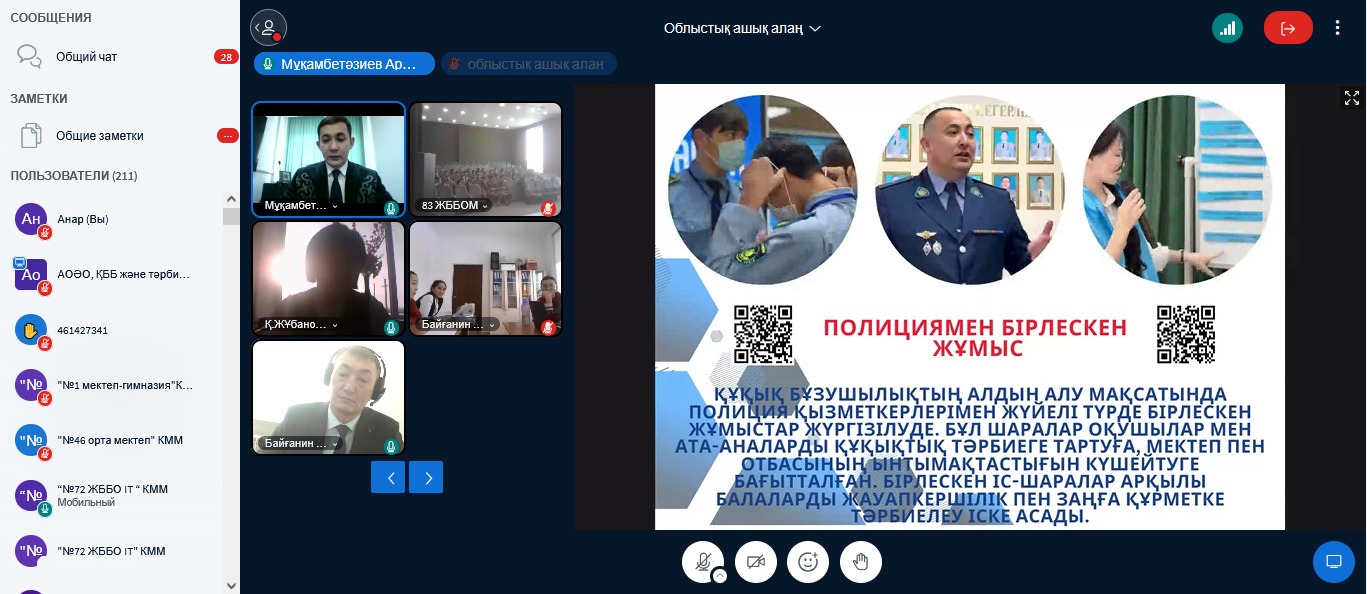The image size is (1367, 594).
Task: Open the Облыстық ашық алаң title dropdown
Action: pyautogui.click(x=742, y=28)
